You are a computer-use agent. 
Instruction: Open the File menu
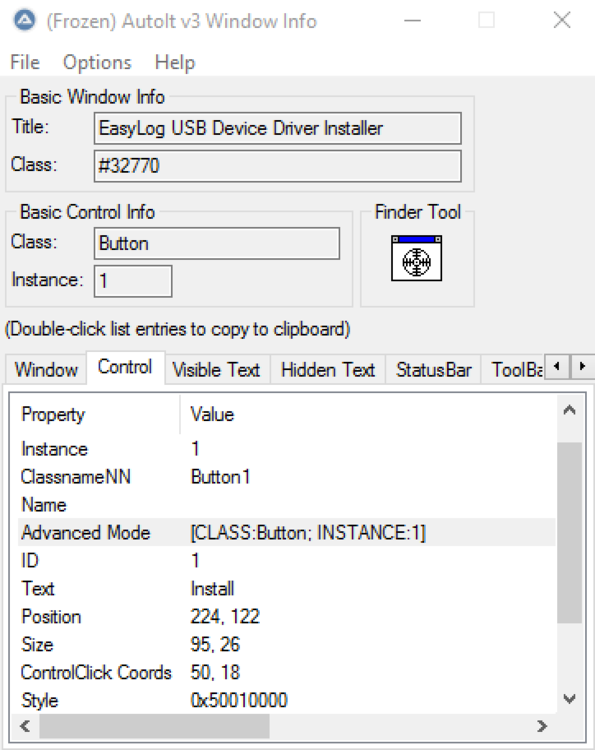25,63
